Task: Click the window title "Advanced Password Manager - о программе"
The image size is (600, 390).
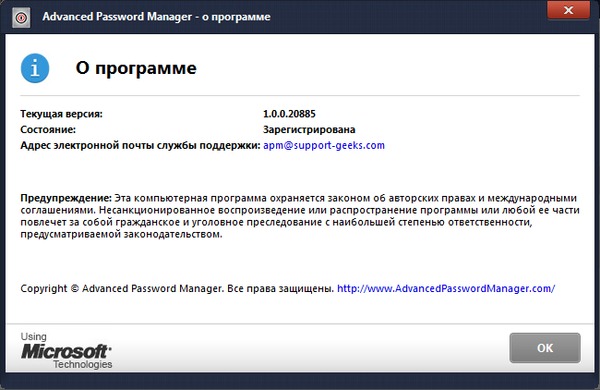Action: click(157, 17)
